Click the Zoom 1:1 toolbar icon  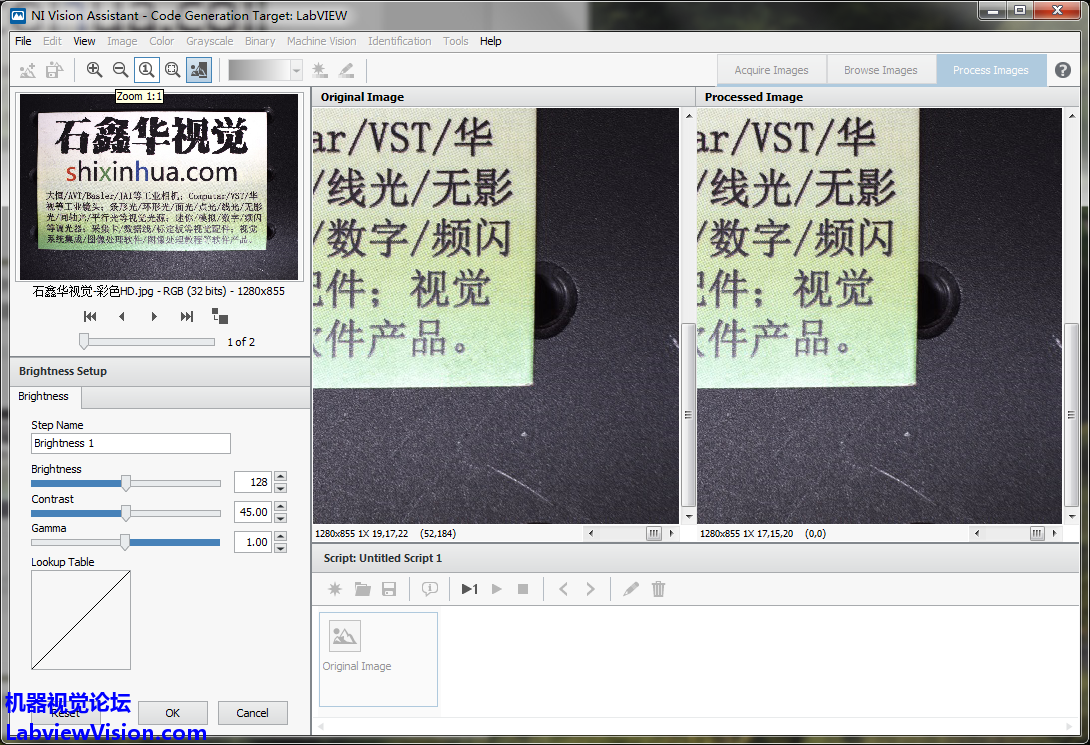click(x=147, y=69)
